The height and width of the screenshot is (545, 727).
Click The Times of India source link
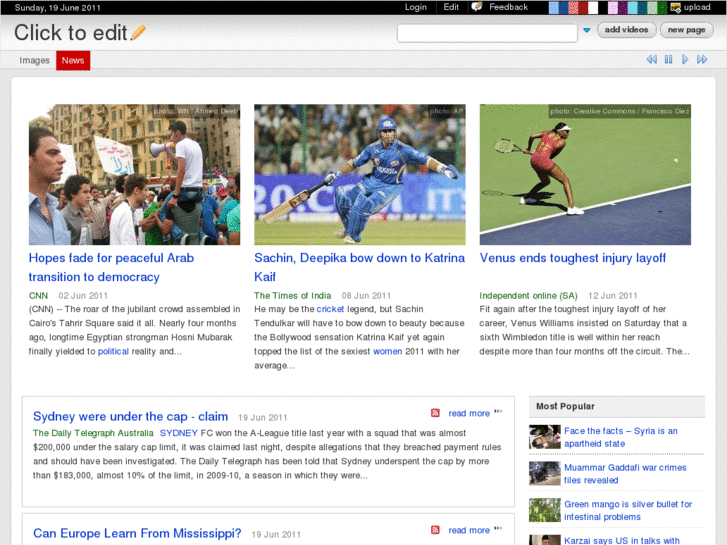(x=293, y=295)
